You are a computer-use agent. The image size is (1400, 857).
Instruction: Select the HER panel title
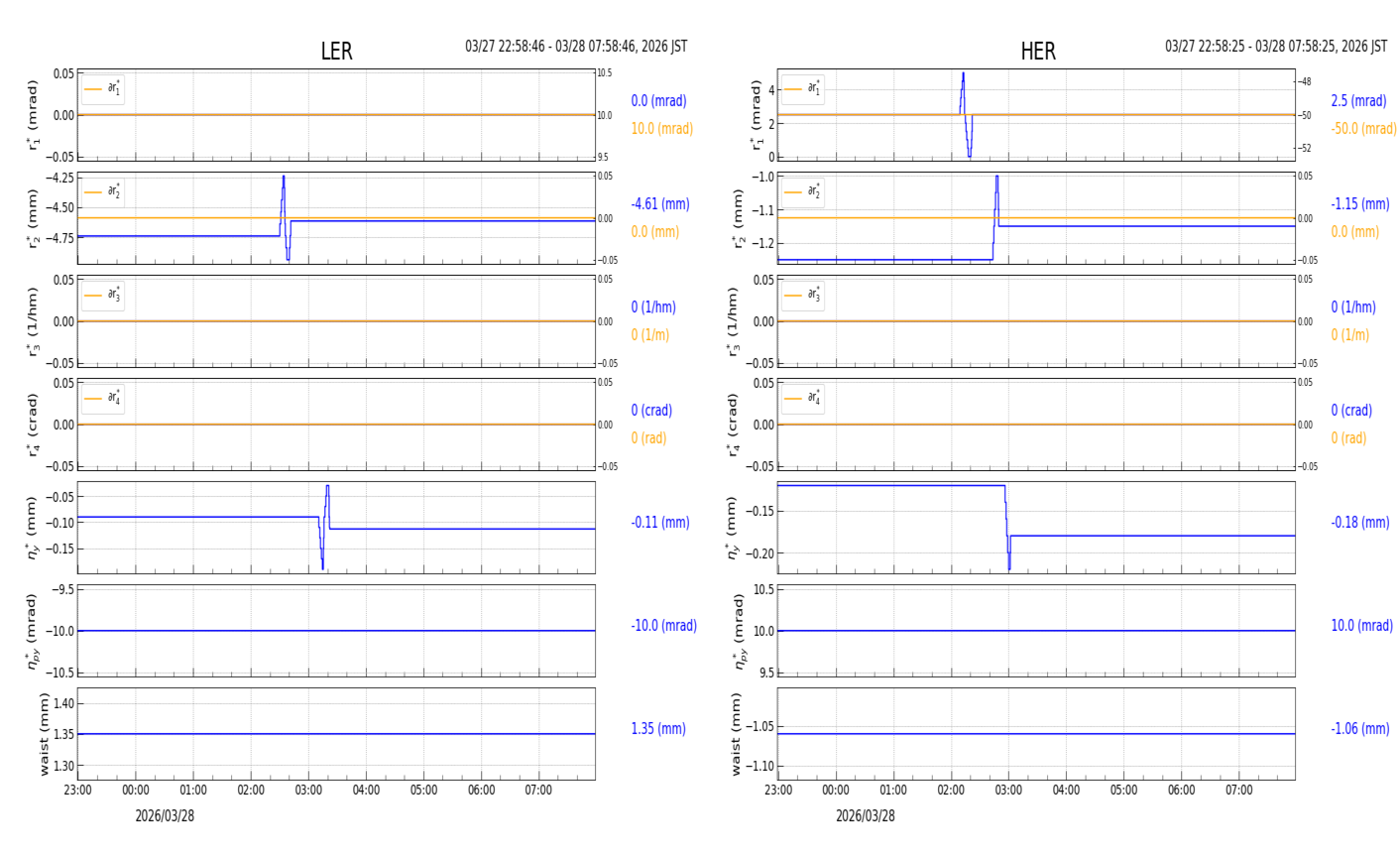(1037, 52)
